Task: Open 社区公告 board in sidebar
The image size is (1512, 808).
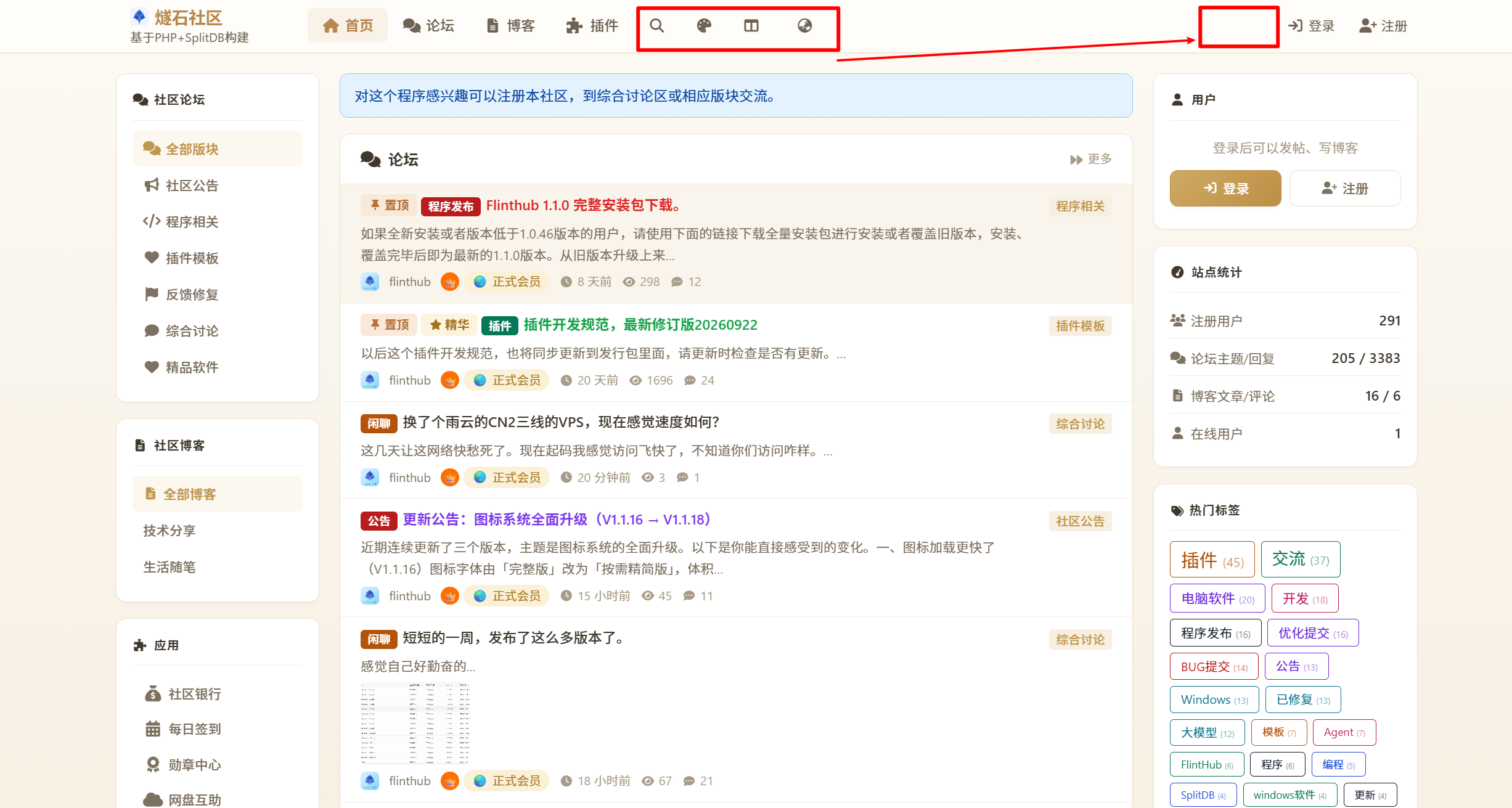Action: [217, 186]
